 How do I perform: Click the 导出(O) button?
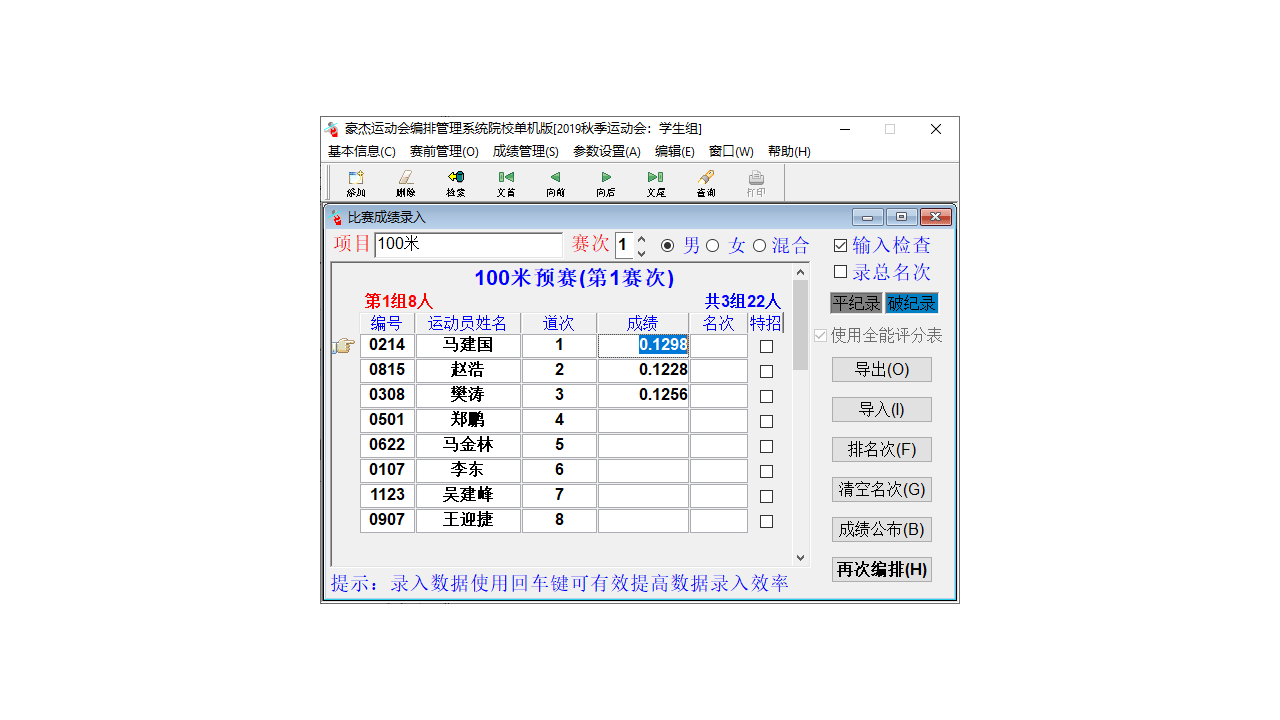(x=881, y=369)
